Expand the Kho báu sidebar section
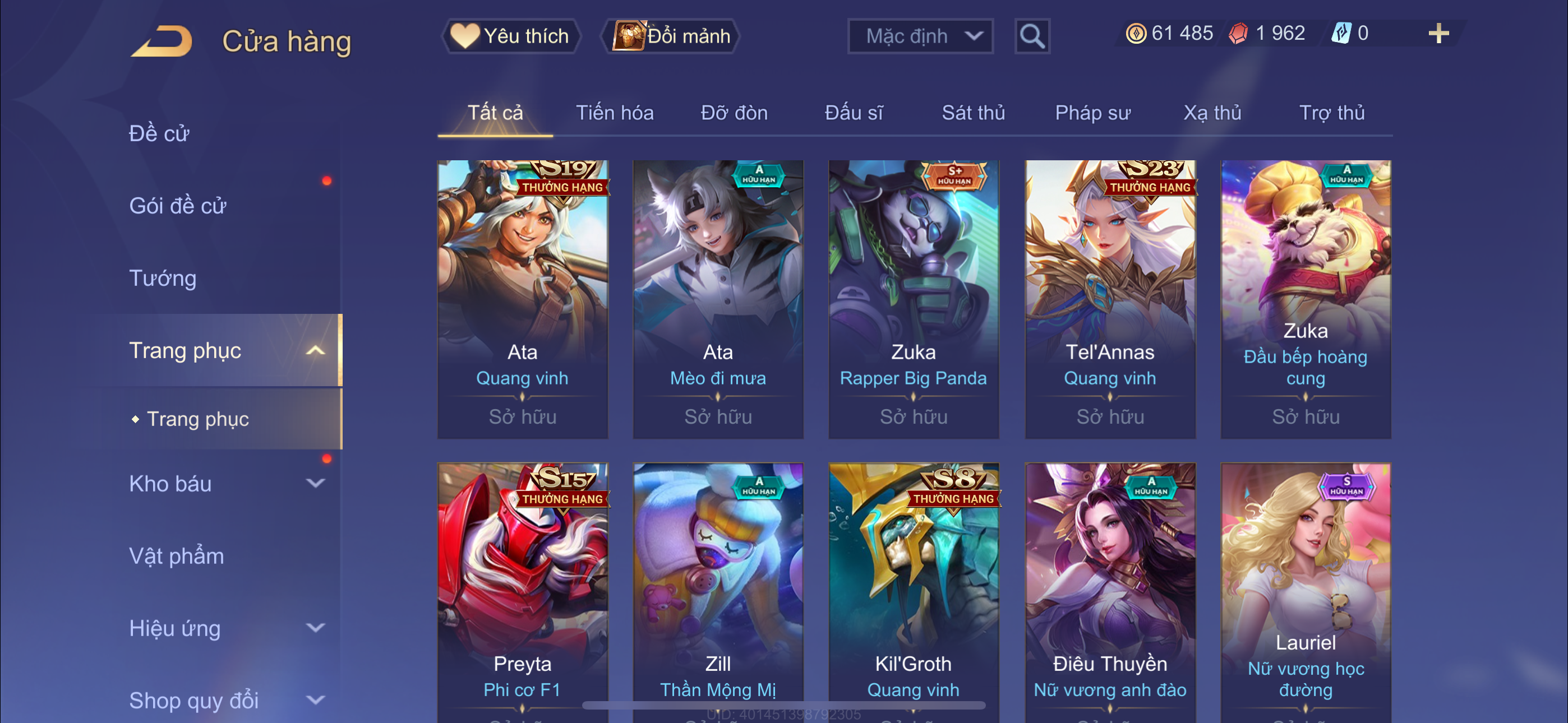This screenshot has height=723, width=1568. coord(315,483)
